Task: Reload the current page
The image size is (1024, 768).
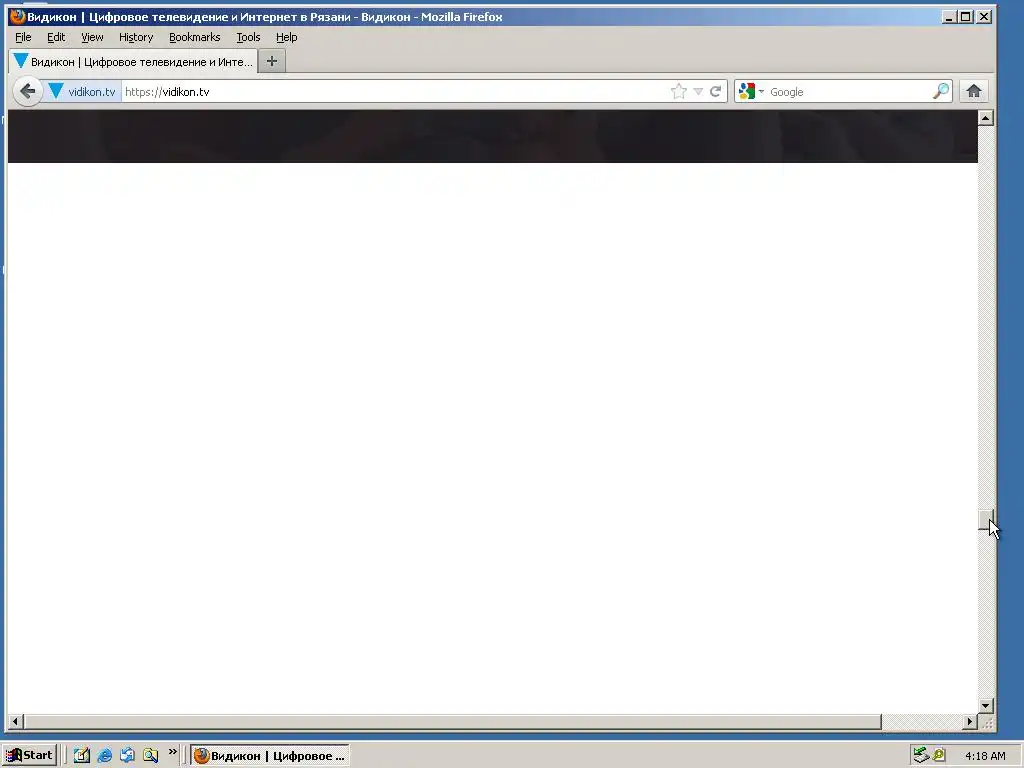Action: (x=716, y=91)
